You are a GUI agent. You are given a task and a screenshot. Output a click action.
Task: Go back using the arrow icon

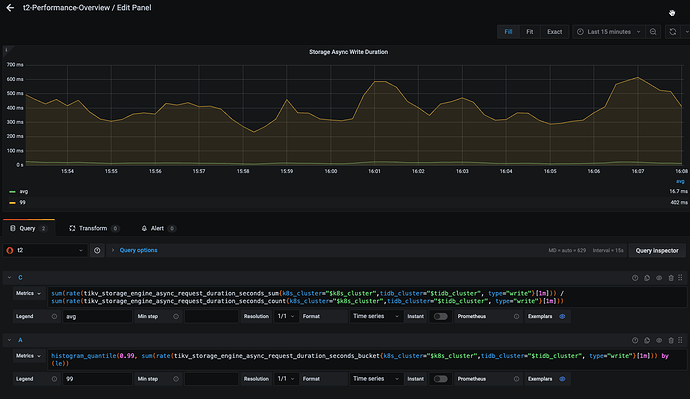[x=10, y=7]
